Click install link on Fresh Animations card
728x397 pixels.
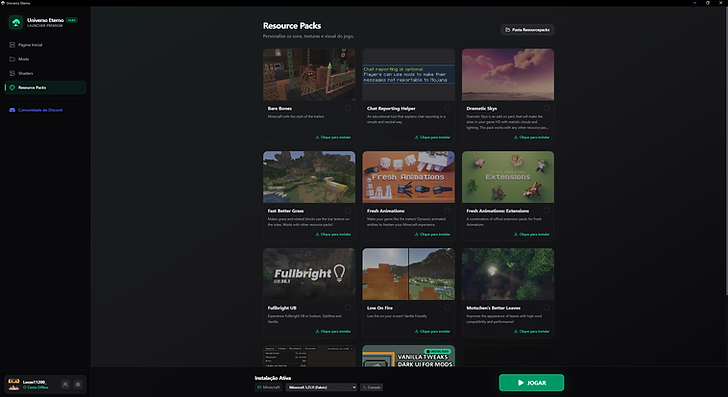[432, 234]
